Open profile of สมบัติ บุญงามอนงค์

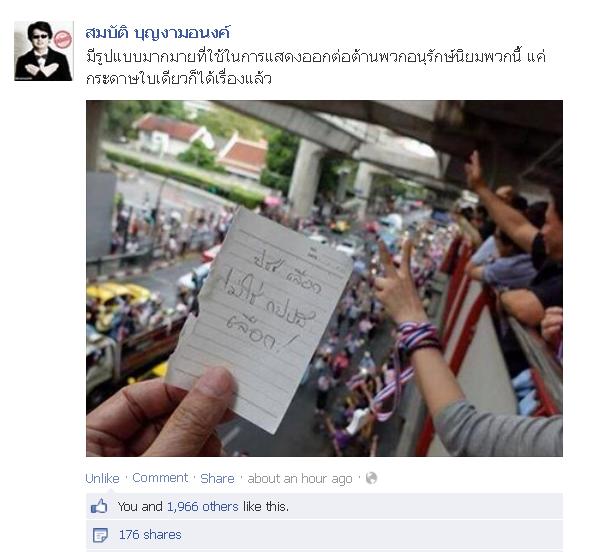tap(157, 33)
